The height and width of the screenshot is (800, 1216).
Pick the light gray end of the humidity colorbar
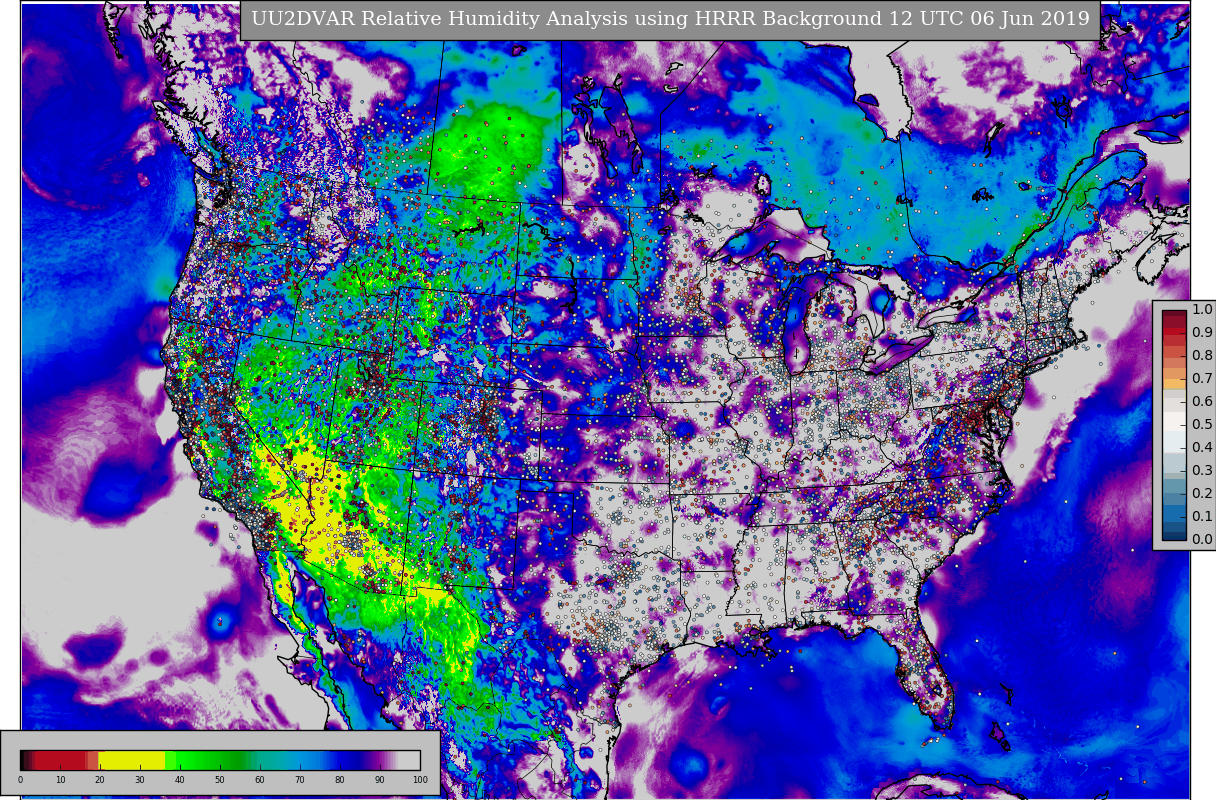click(409, 760)
